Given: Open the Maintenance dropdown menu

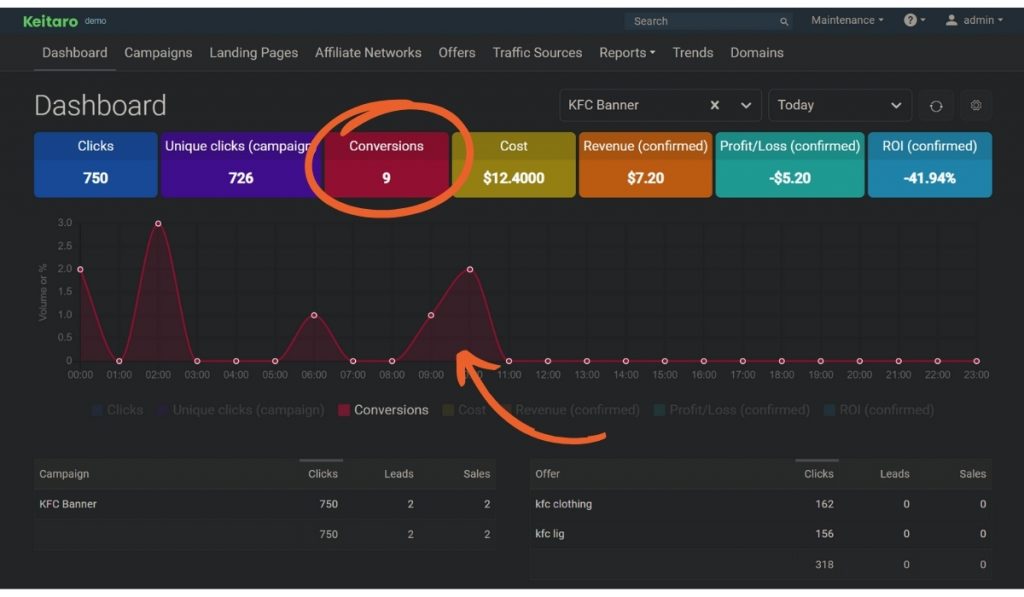Looking at the screenshot, I should tap(847, 20).
